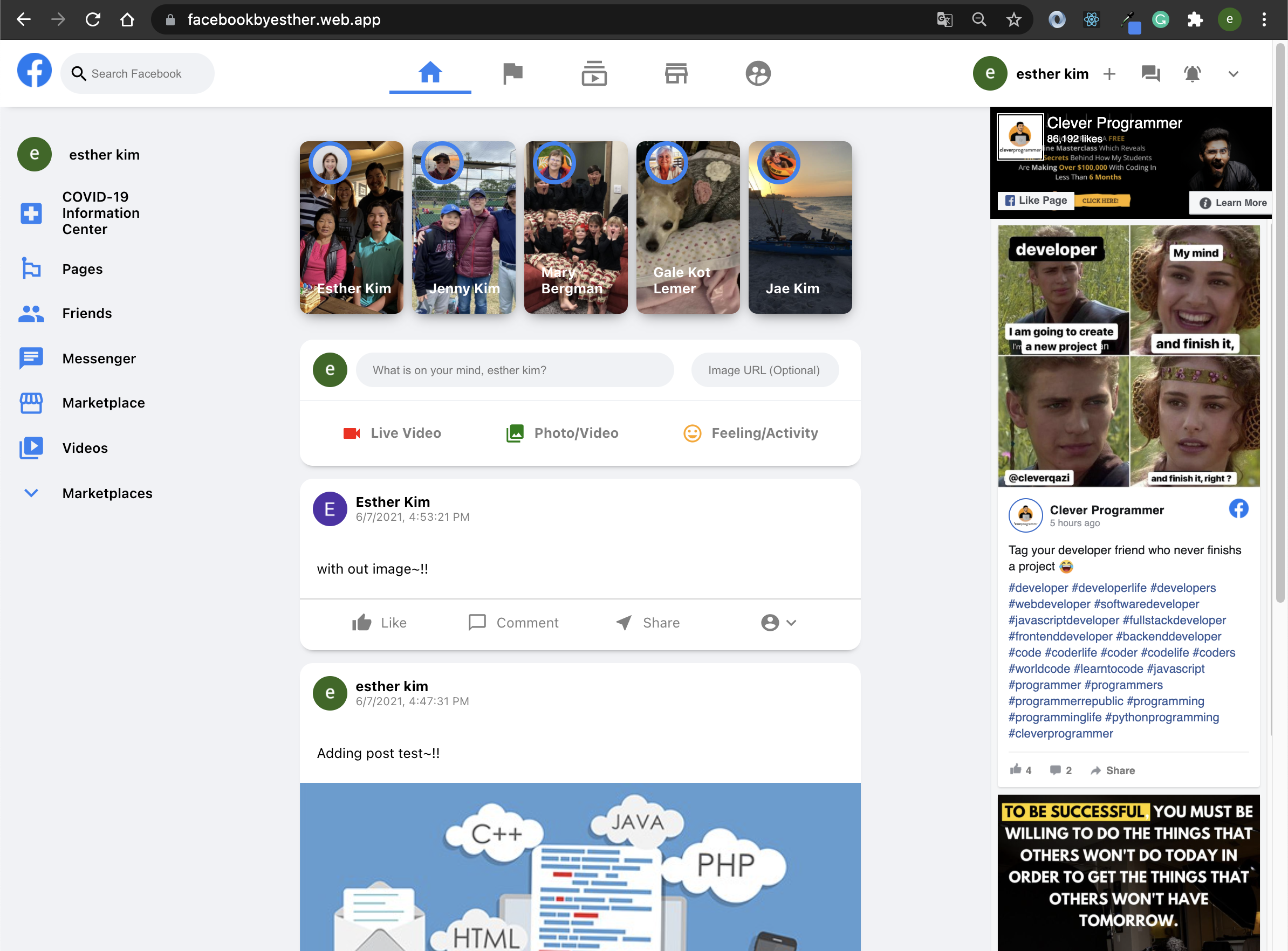Viewport: 1288px width, 951px height.
Task: Open Marketplace via the storefront icon
Action: click(676, 73)
